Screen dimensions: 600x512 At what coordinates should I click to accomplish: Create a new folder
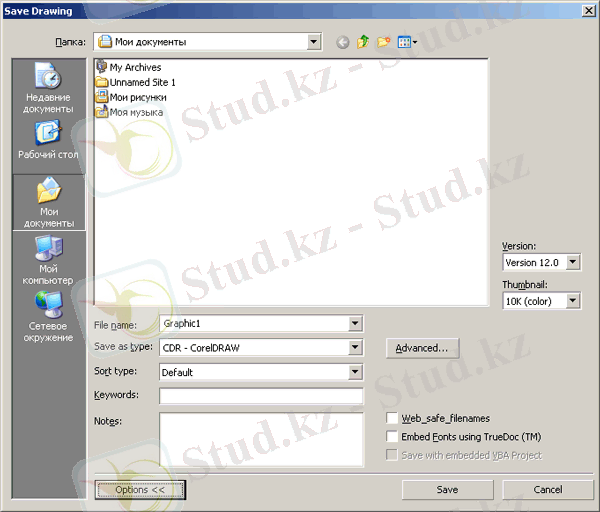tap(383, 42)
